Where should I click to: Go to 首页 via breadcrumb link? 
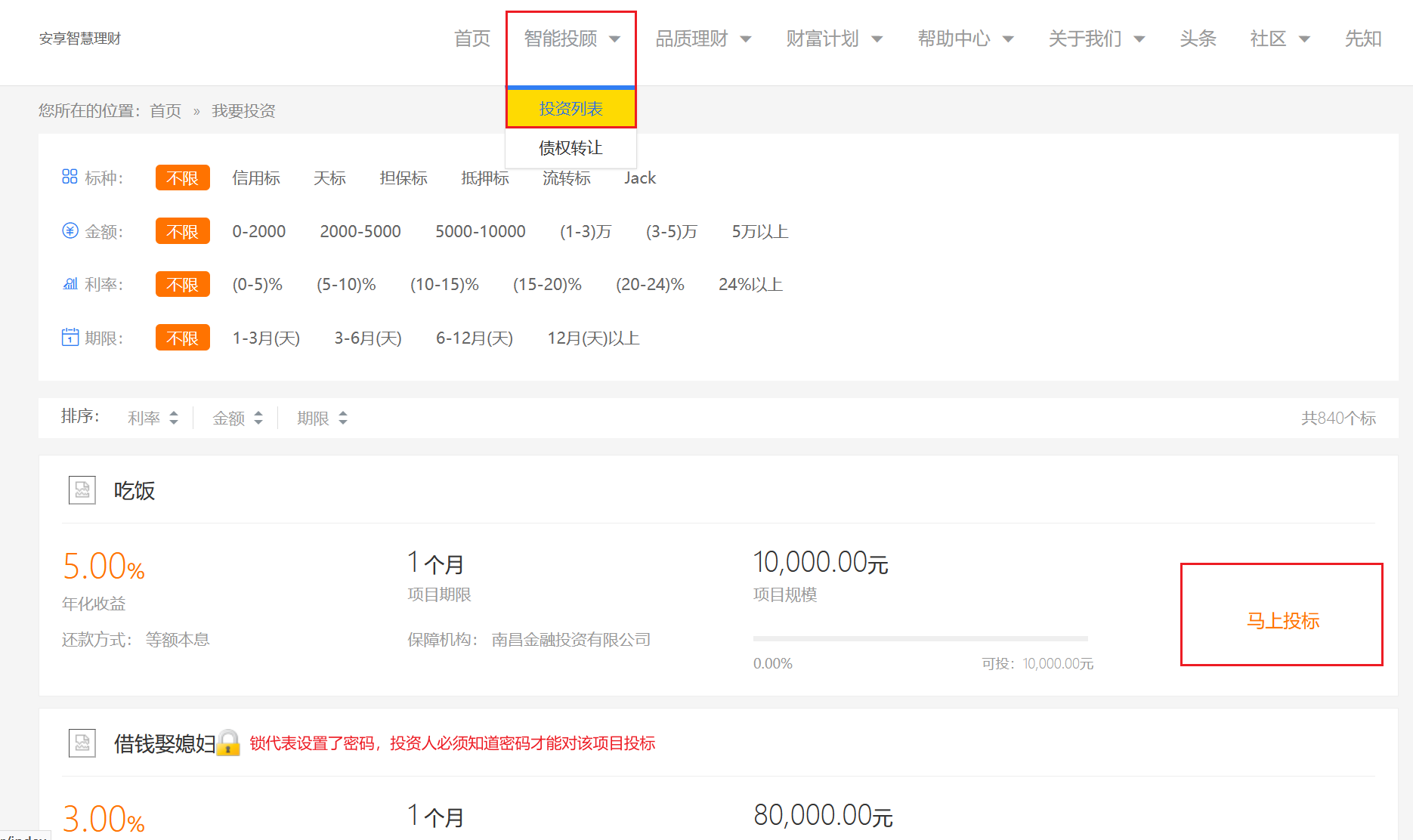click(x=165, y=111)
